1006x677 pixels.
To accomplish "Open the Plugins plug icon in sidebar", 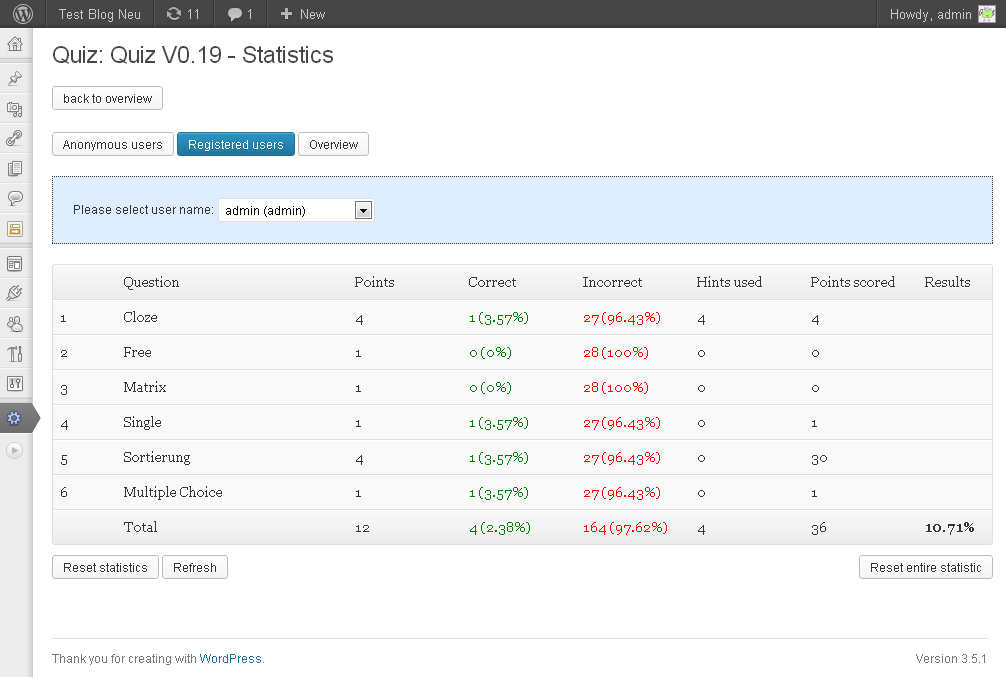I will (x=15, y=294).
